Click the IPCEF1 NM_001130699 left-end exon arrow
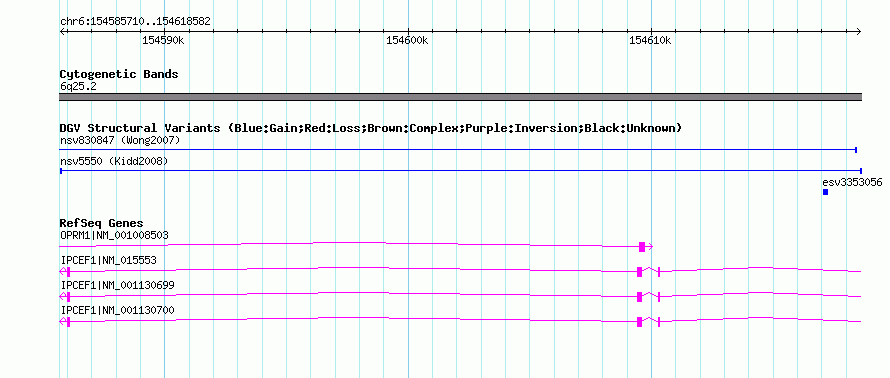 (x=65, y=297)
